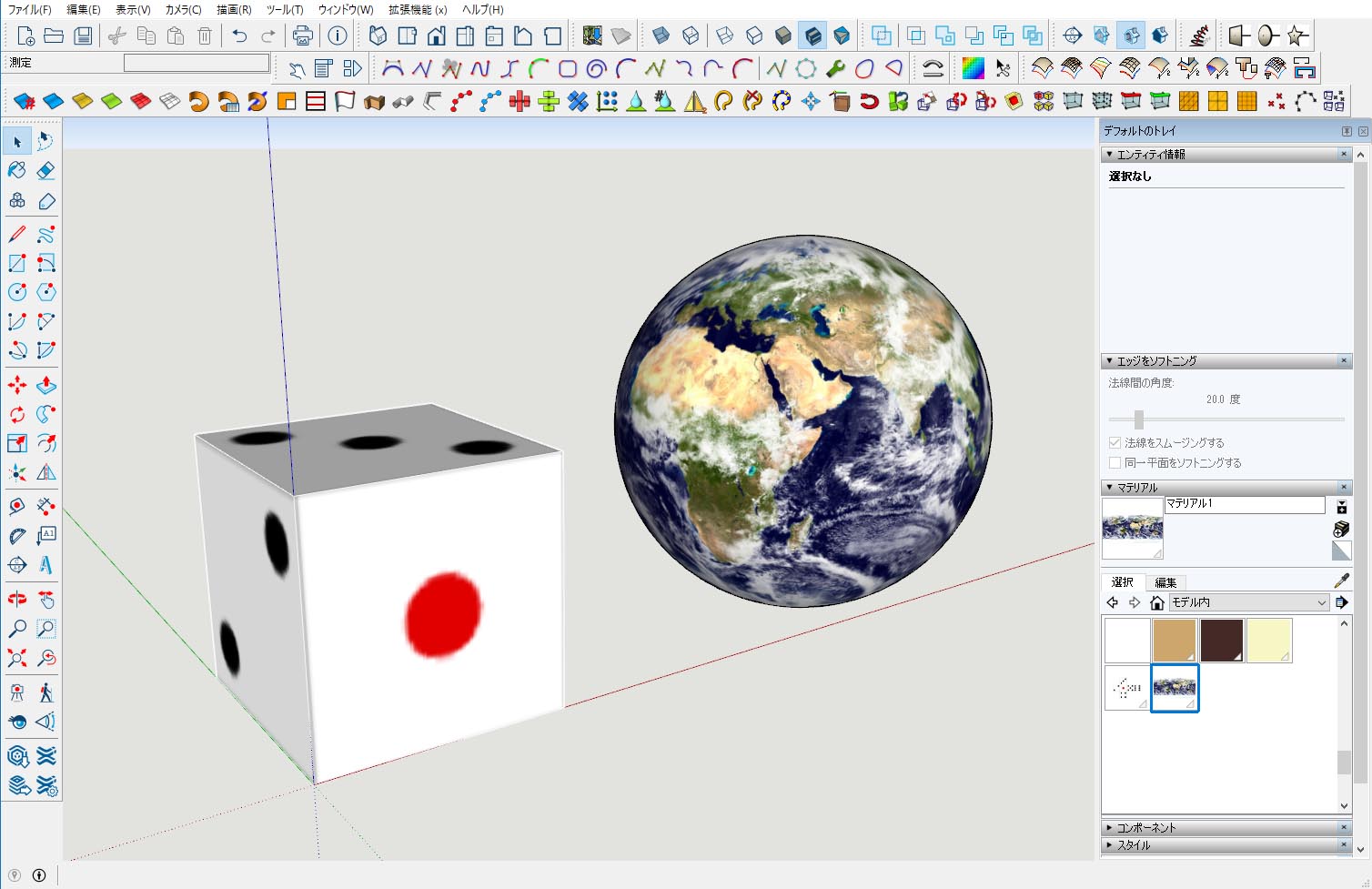Choose the Look Around eye tool
Screen dimensions: 1372x889
click(x=17, y=722)
